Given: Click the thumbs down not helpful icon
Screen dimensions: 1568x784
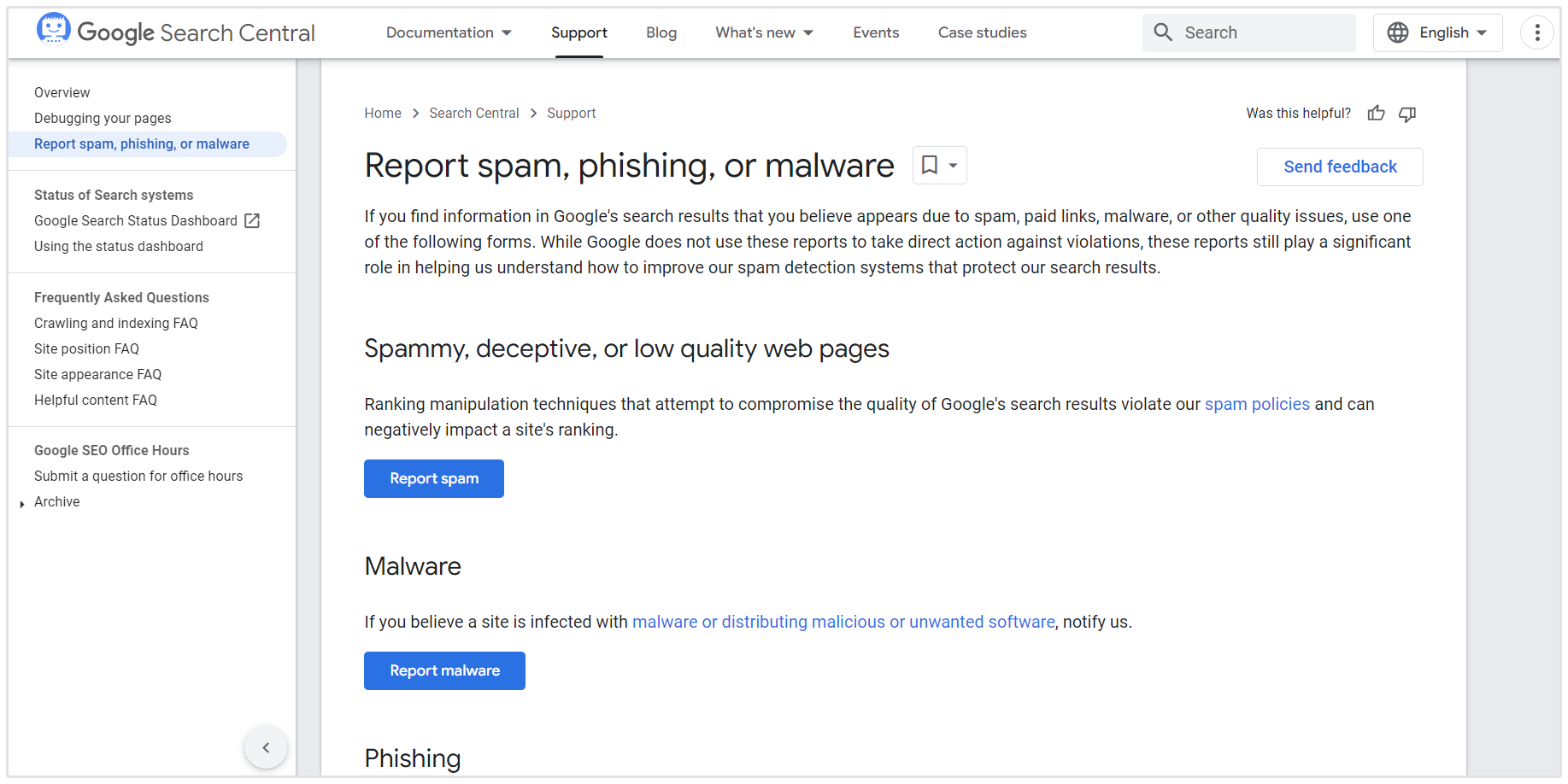Looking at the screenshot, I should tap(1407, 114).
